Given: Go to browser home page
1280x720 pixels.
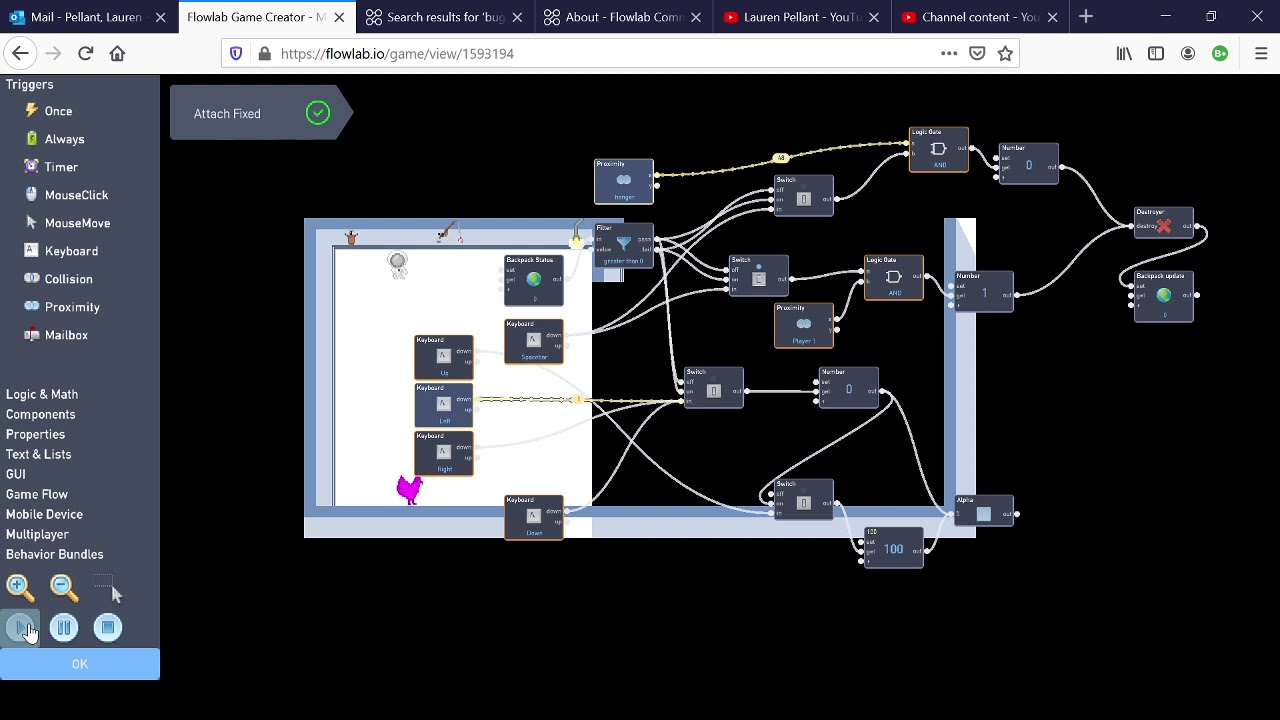Looking at the screenshot, I should tap(117, 53).
